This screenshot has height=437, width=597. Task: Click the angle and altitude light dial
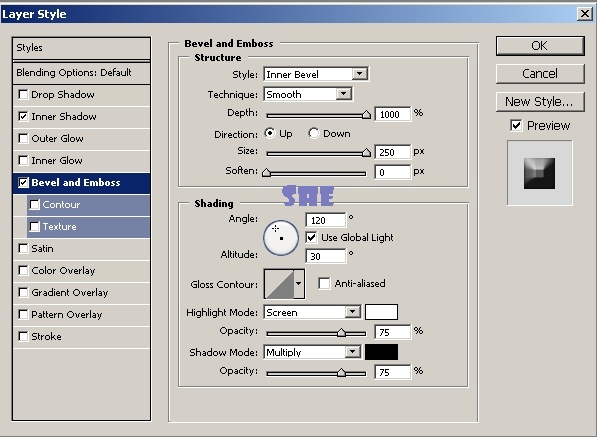pyautogui.click(x=281, y=238)
